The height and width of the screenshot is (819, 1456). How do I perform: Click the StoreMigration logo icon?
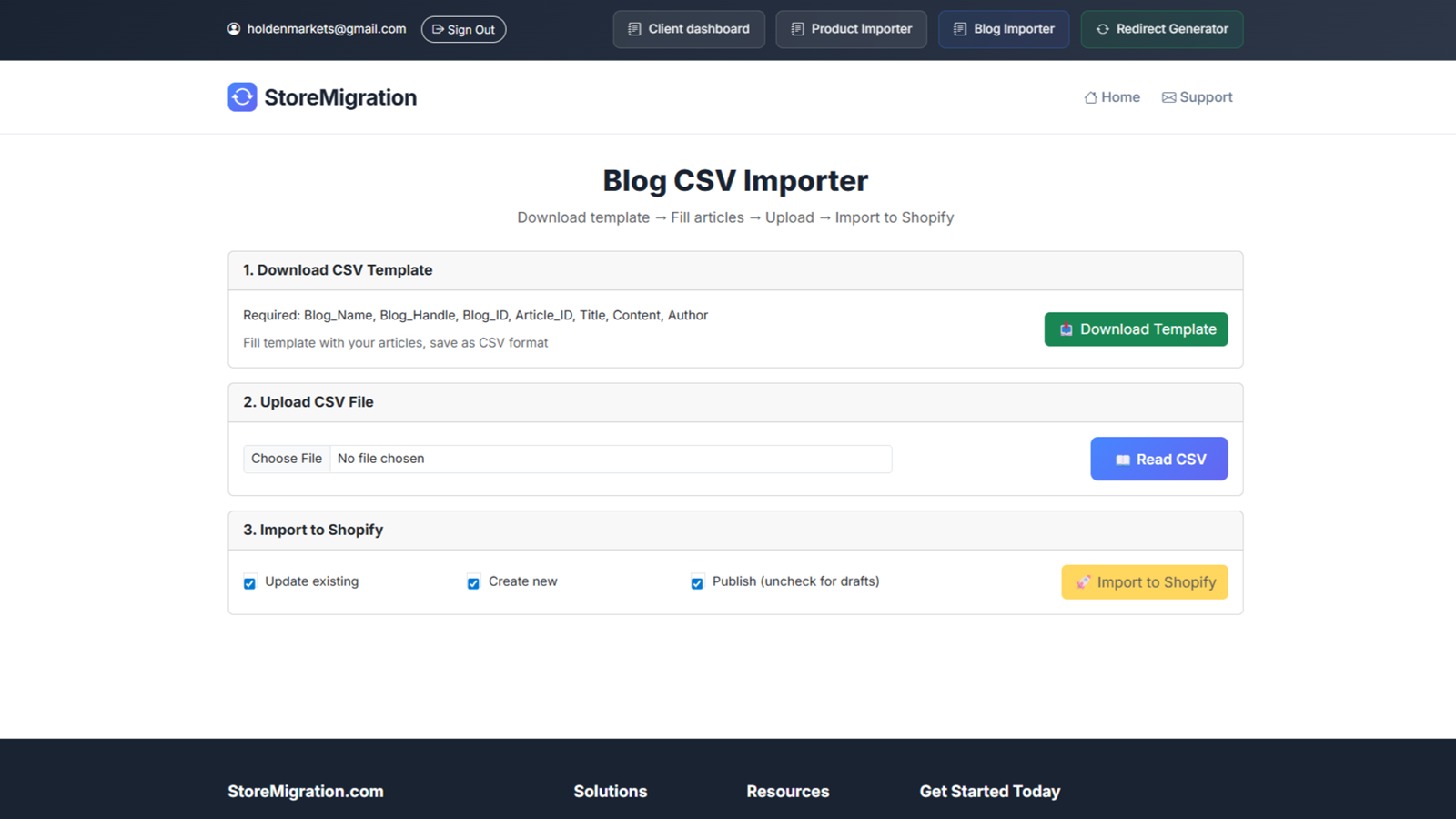[241, 96]
